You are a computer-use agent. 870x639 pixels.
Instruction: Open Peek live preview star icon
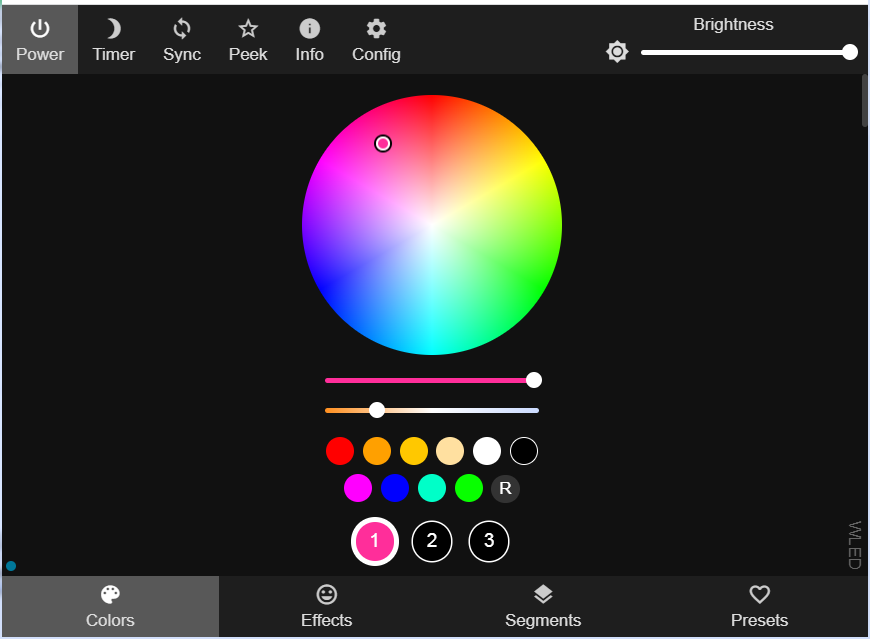coord(248,40)
